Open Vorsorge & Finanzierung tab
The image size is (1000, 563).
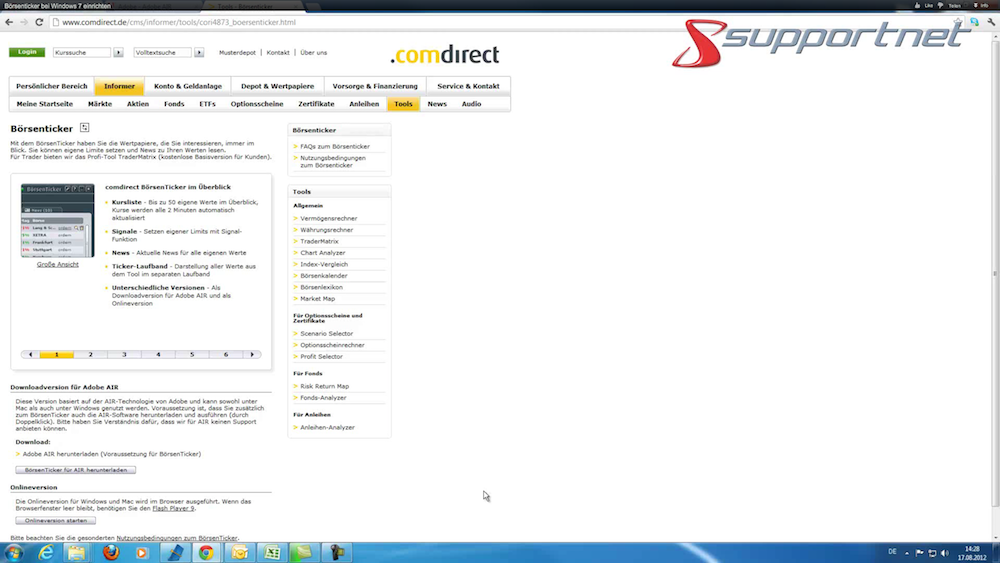tap(375, 86)
